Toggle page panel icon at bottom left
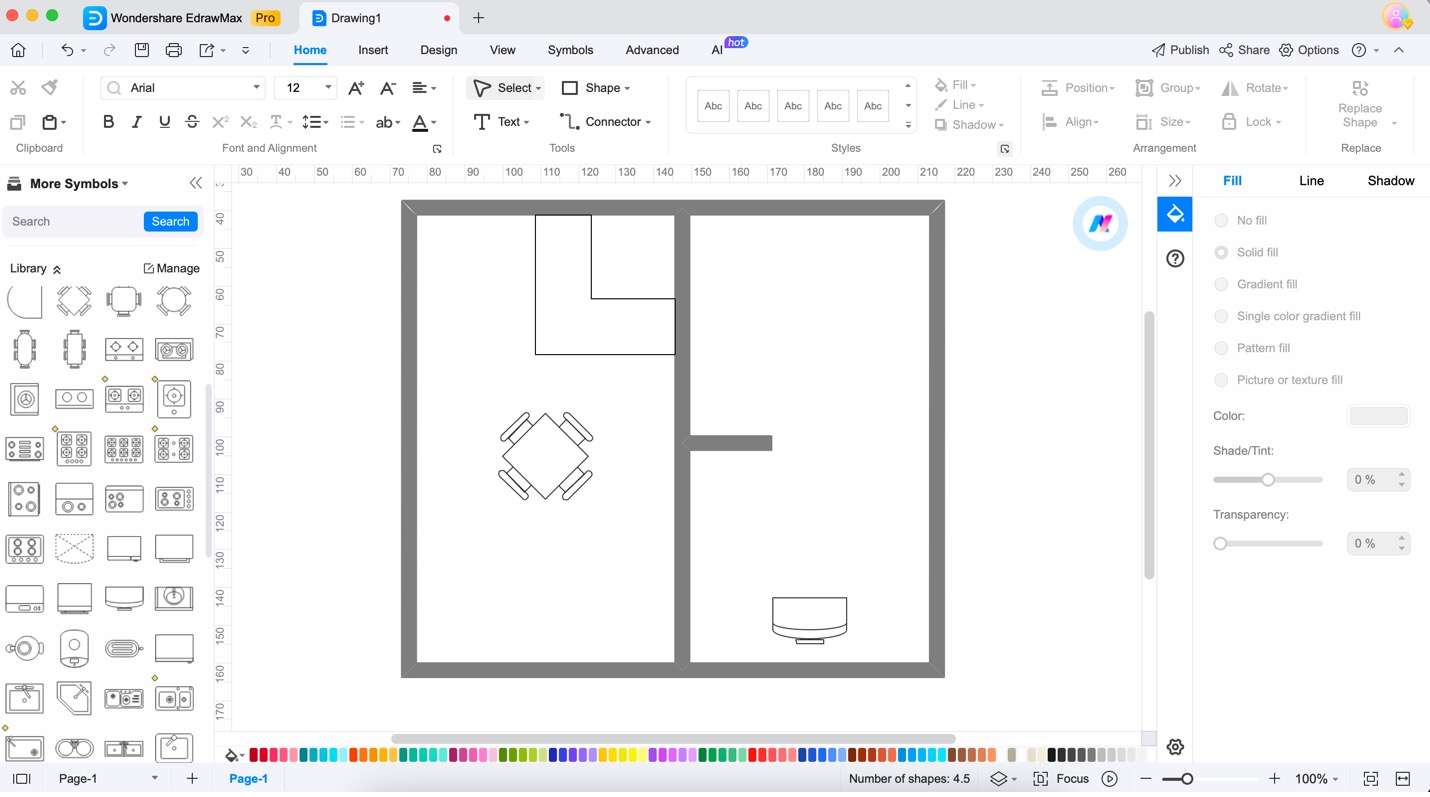 21,778
